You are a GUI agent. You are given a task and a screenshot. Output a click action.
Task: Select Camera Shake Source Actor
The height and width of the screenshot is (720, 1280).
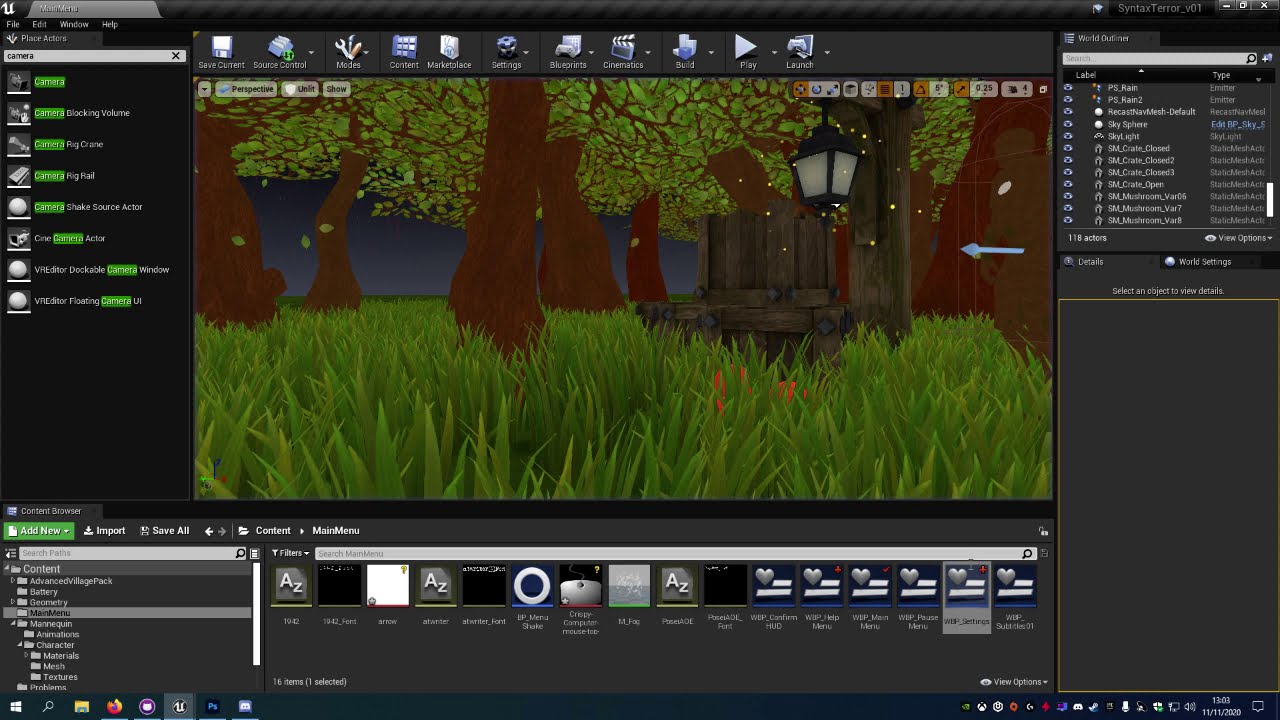[95, 207]
